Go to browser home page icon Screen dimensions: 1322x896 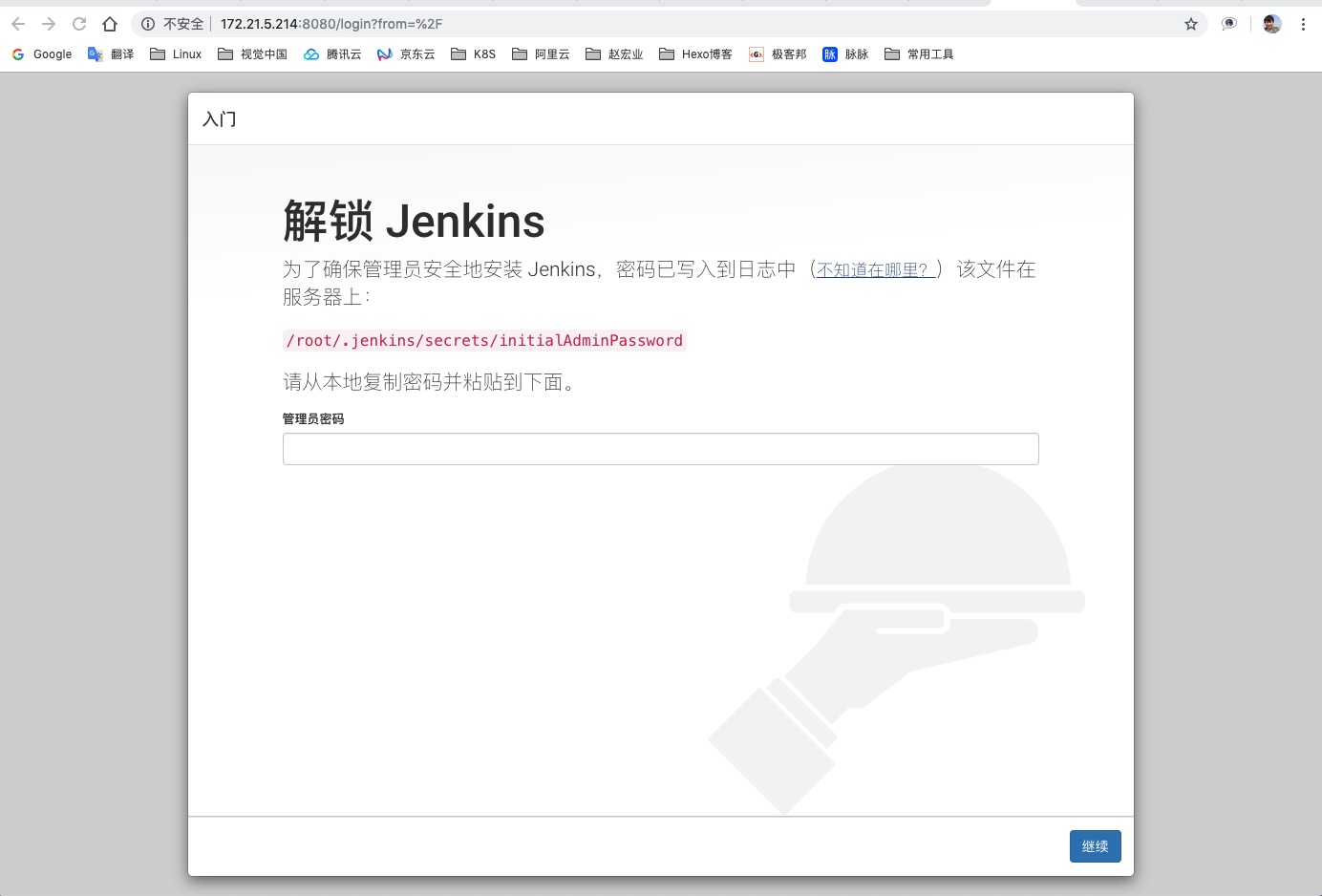(110, 24)
